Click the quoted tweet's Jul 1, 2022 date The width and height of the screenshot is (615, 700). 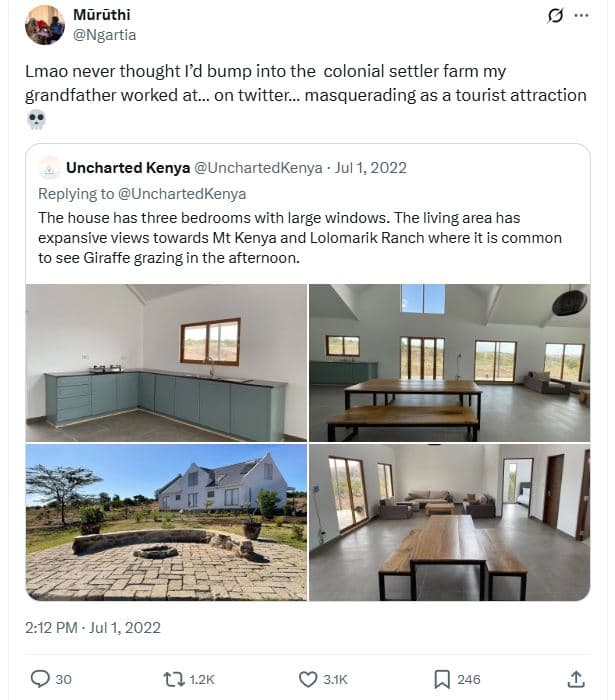click(370, 168)
